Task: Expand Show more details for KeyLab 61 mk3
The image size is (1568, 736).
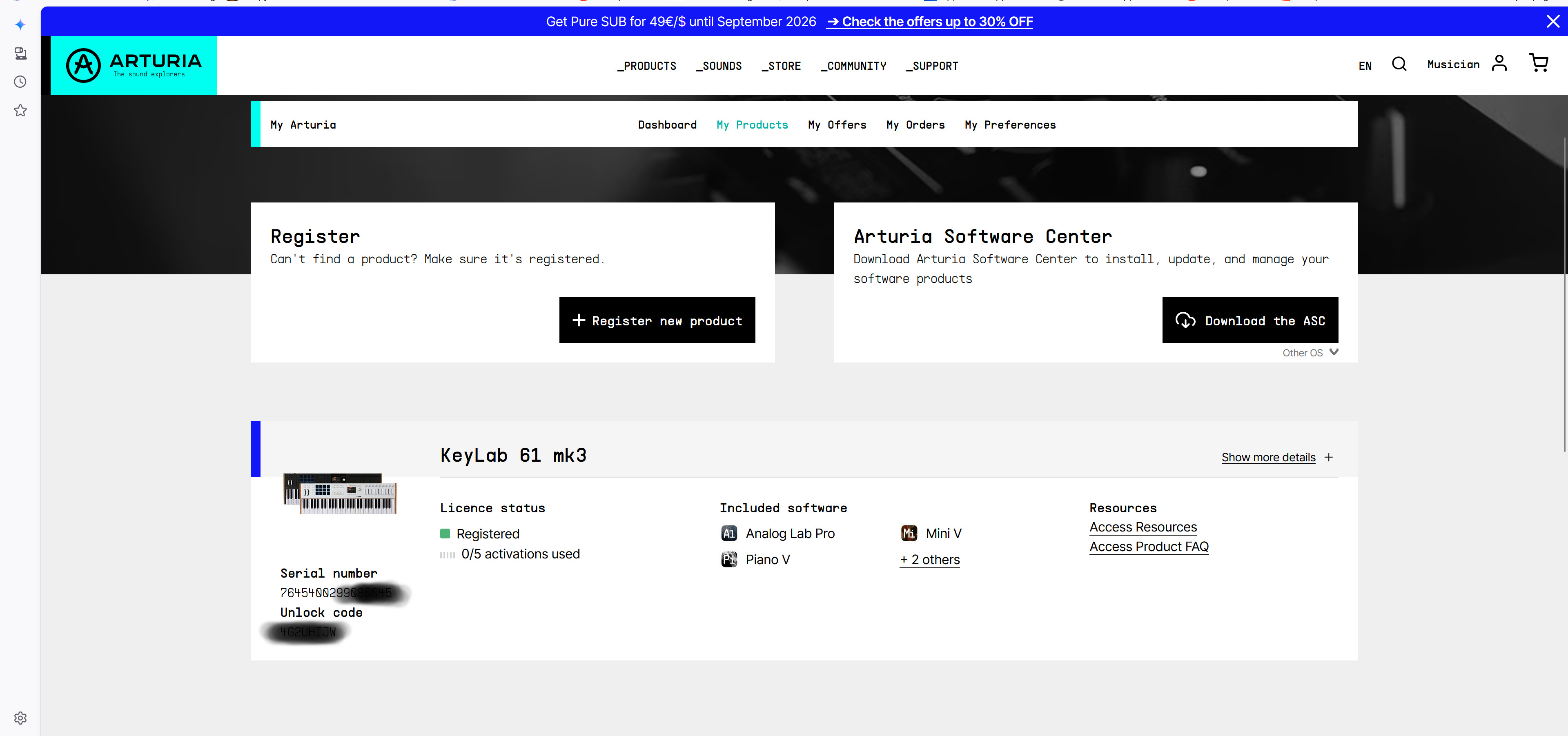Action: (x=1277, y=458)
